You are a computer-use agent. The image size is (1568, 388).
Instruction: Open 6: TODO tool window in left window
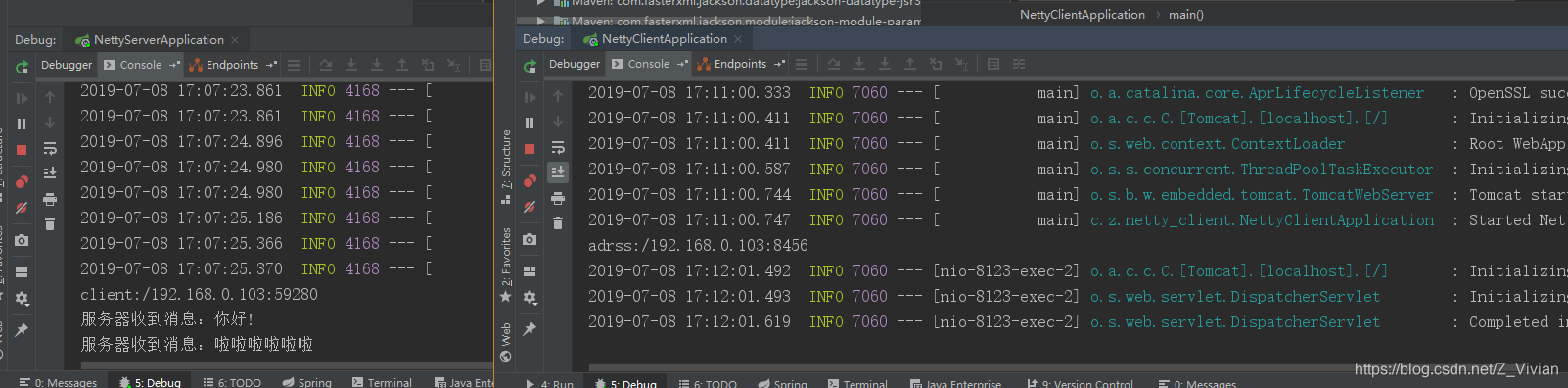232,382
